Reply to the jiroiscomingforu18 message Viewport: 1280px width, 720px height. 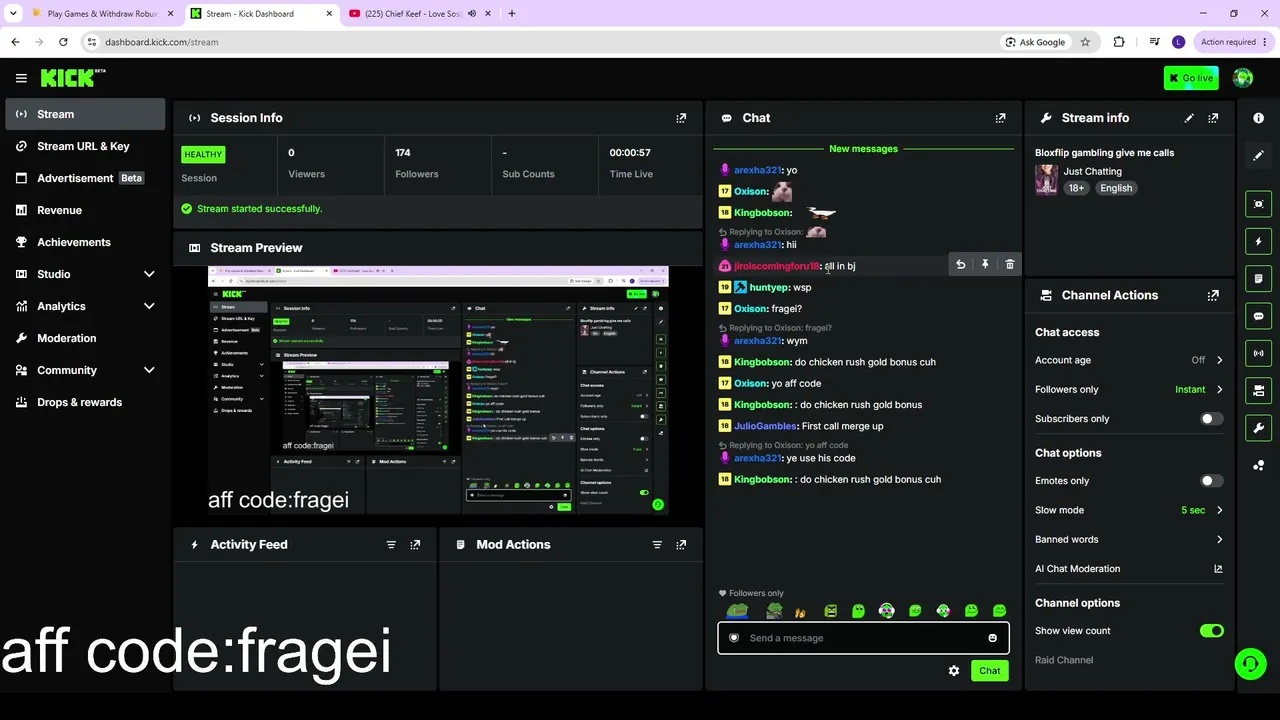click(960, 265)
